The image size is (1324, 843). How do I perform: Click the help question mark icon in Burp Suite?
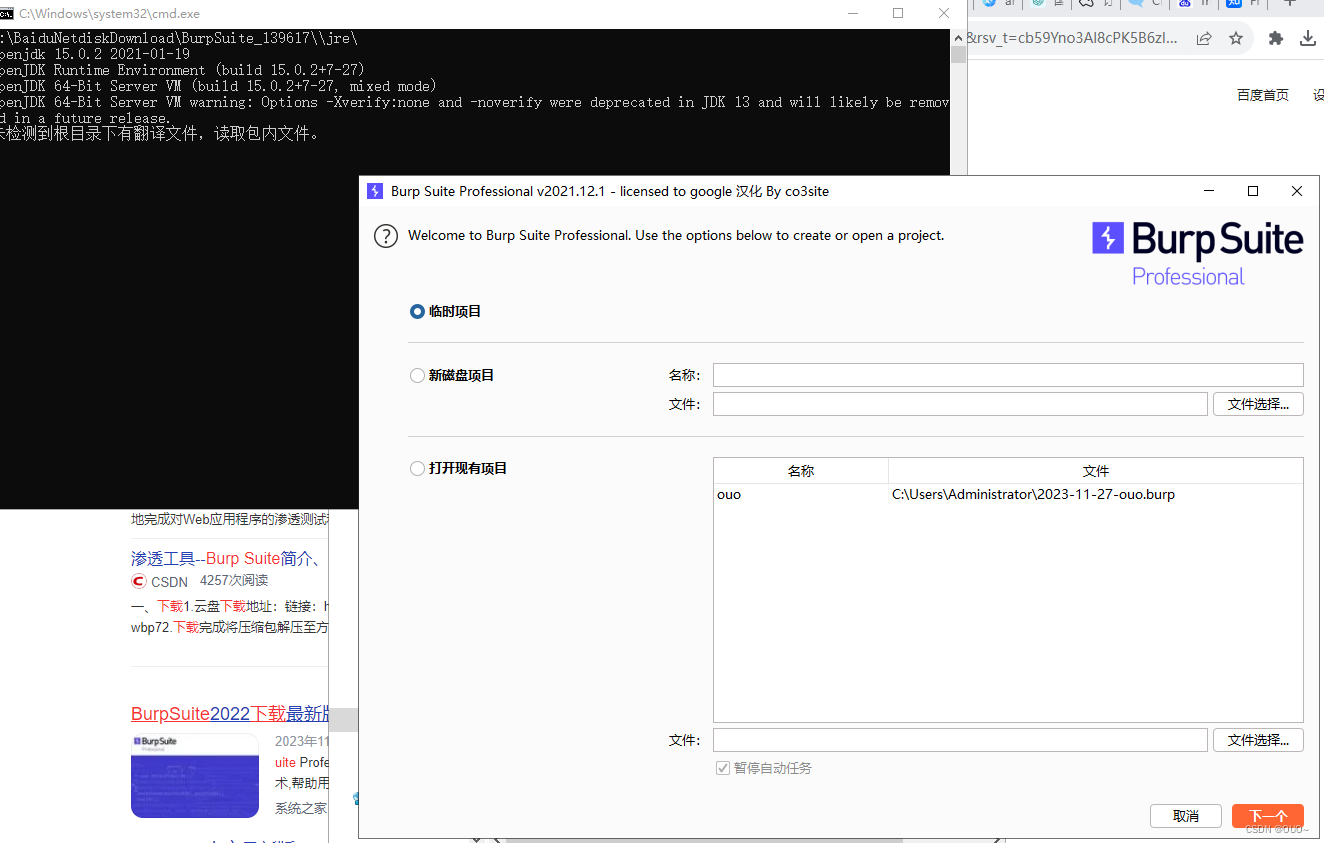point(386,236)
